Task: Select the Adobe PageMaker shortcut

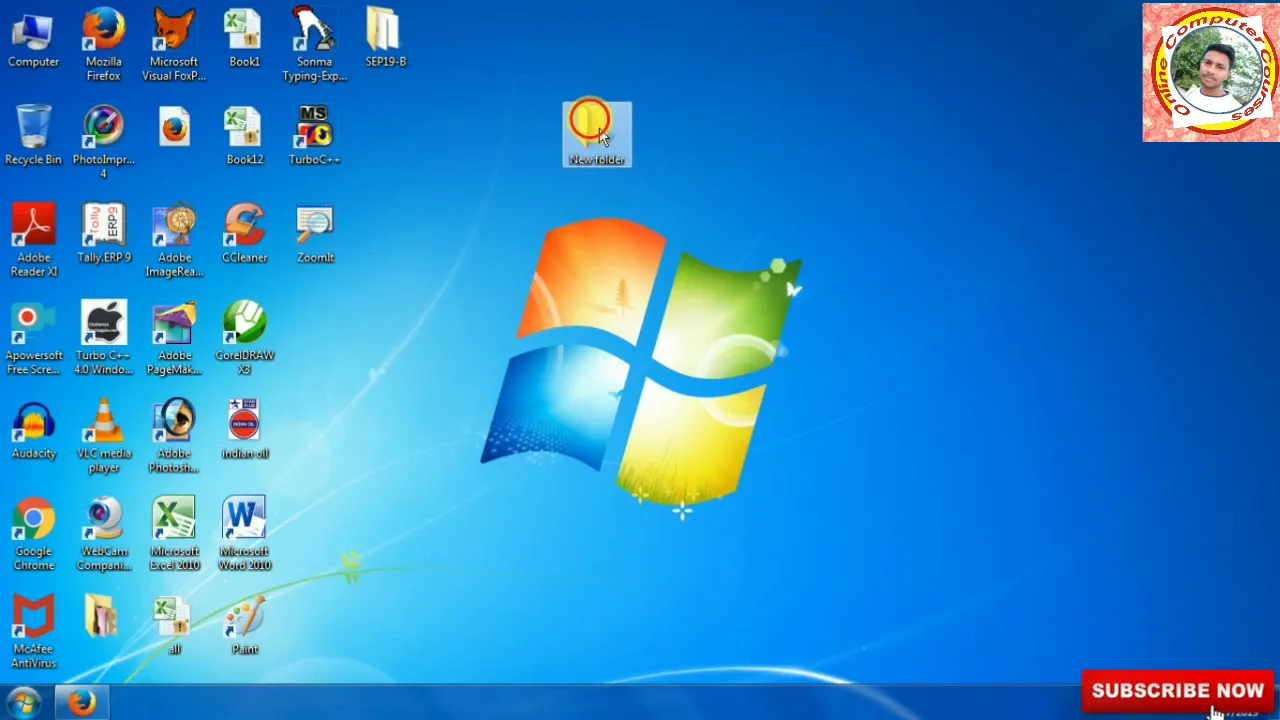Action: [174, 338]
